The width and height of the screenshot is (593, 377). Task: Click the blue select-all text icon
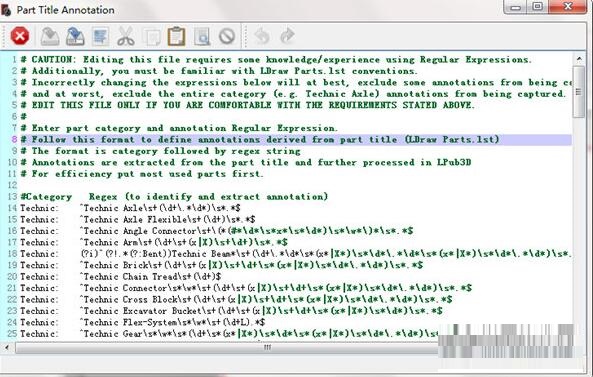pyautogui.click(x=100, y=36)
